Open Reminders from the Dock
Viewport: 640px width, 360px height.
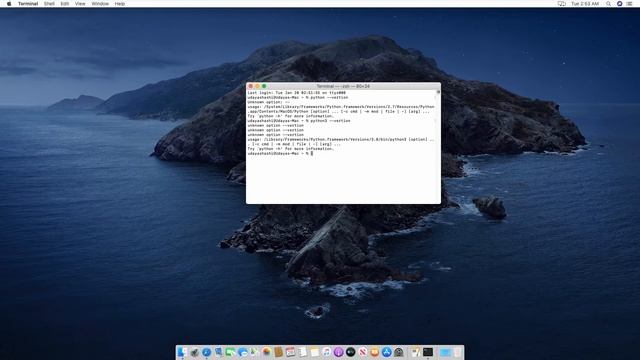[x=302, y=352]
